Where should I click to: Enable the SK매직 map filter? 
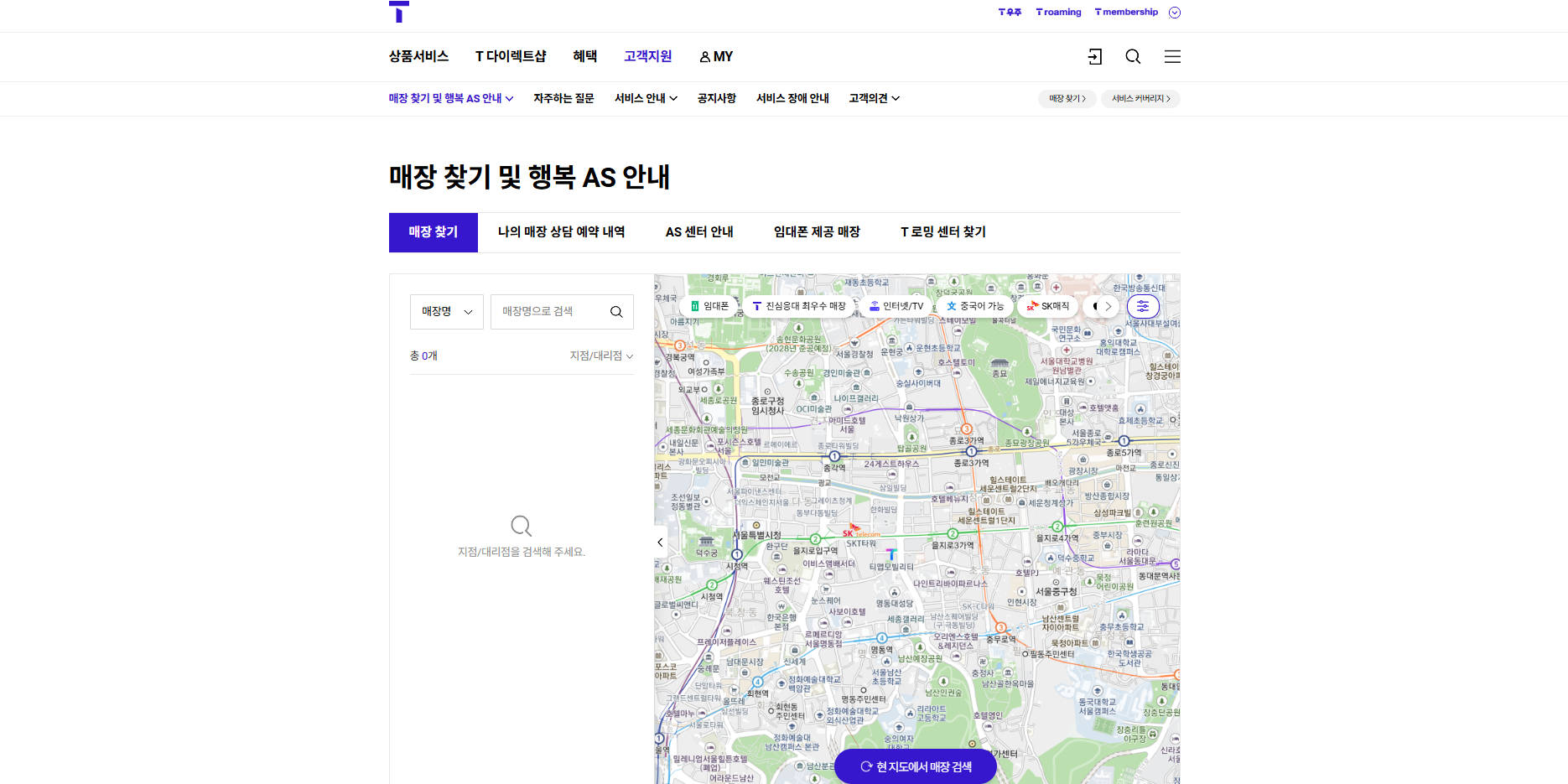coord(1047,306)
